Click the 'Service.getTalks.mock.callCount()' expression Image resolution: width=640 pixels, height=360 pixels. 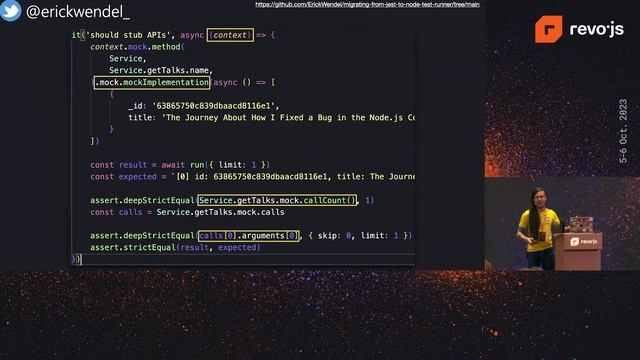click(x=277, y=200)
